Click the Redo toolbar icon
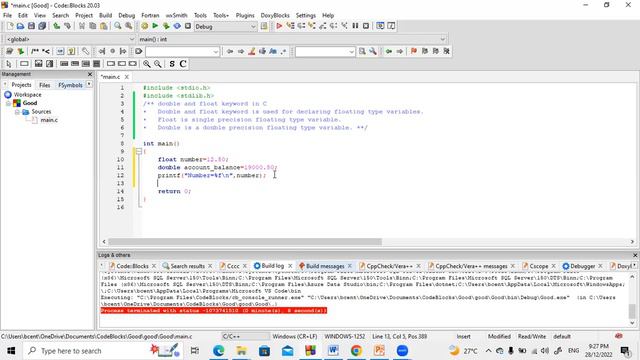 coord(67,26)
